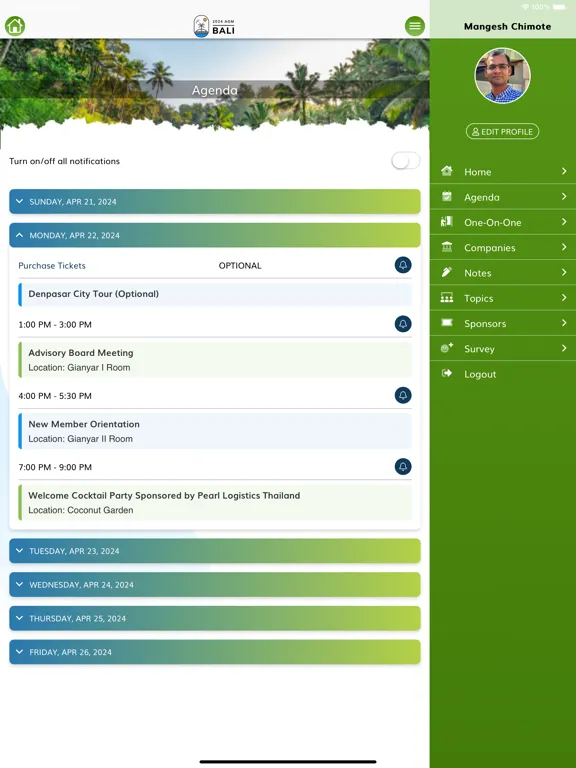Toggle bell for 1:00 PM - 3:00 PM session

(403, 324)
